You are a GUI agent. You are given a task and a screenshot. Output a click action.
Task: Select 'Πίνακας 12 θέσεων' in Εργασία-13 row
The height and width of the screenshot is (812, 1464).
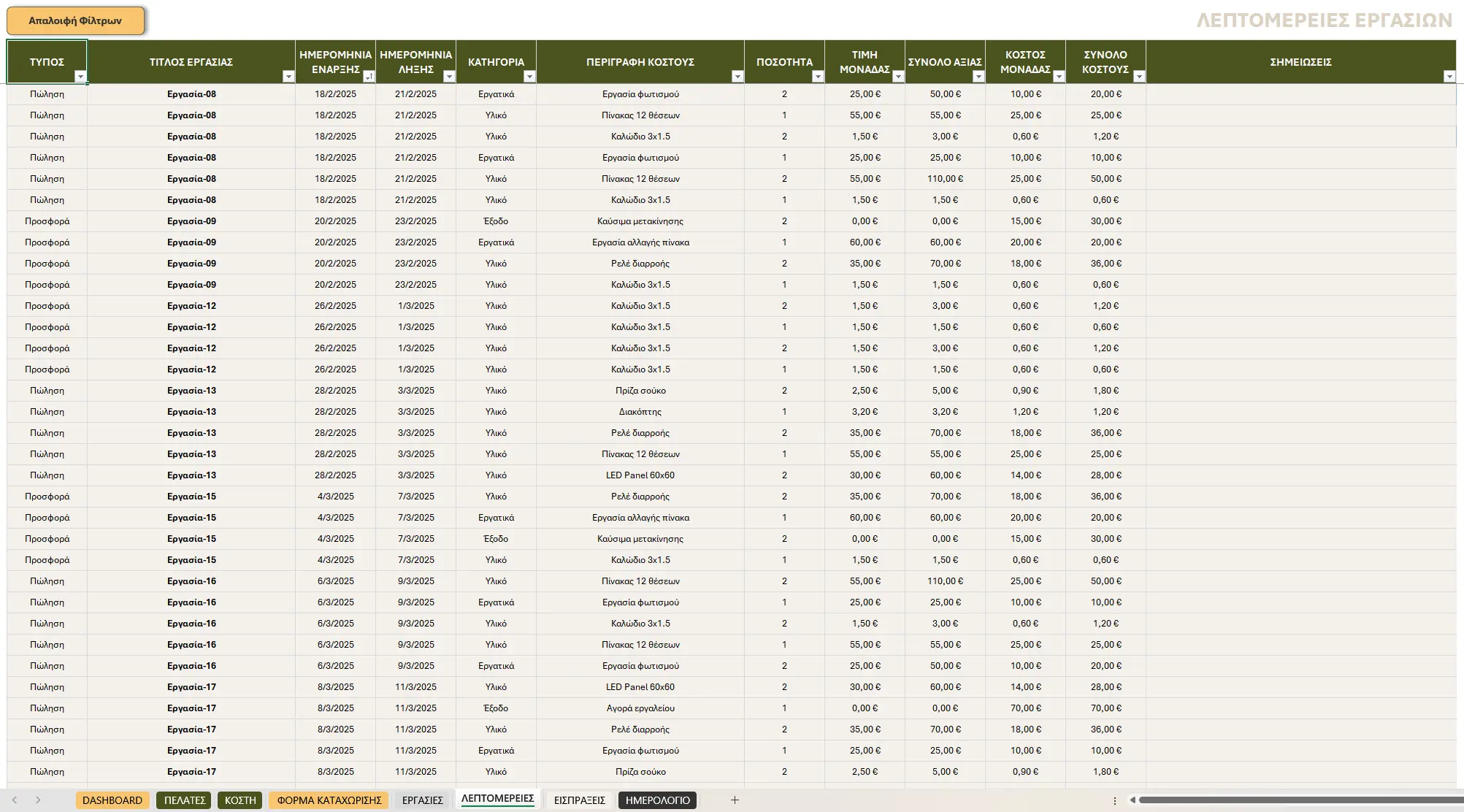click(x=640, y=454)
